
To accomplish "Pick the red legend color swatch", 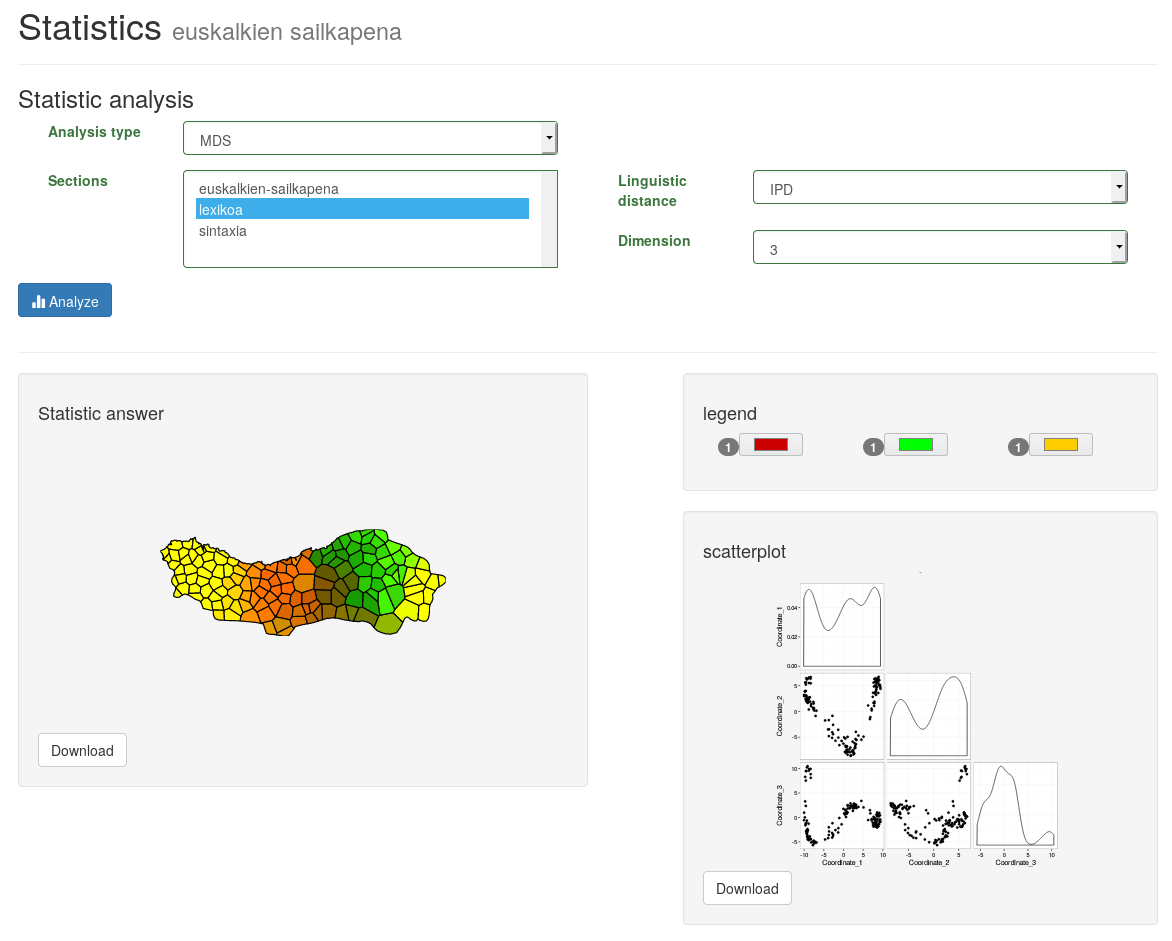I will (x=771, y=444).
